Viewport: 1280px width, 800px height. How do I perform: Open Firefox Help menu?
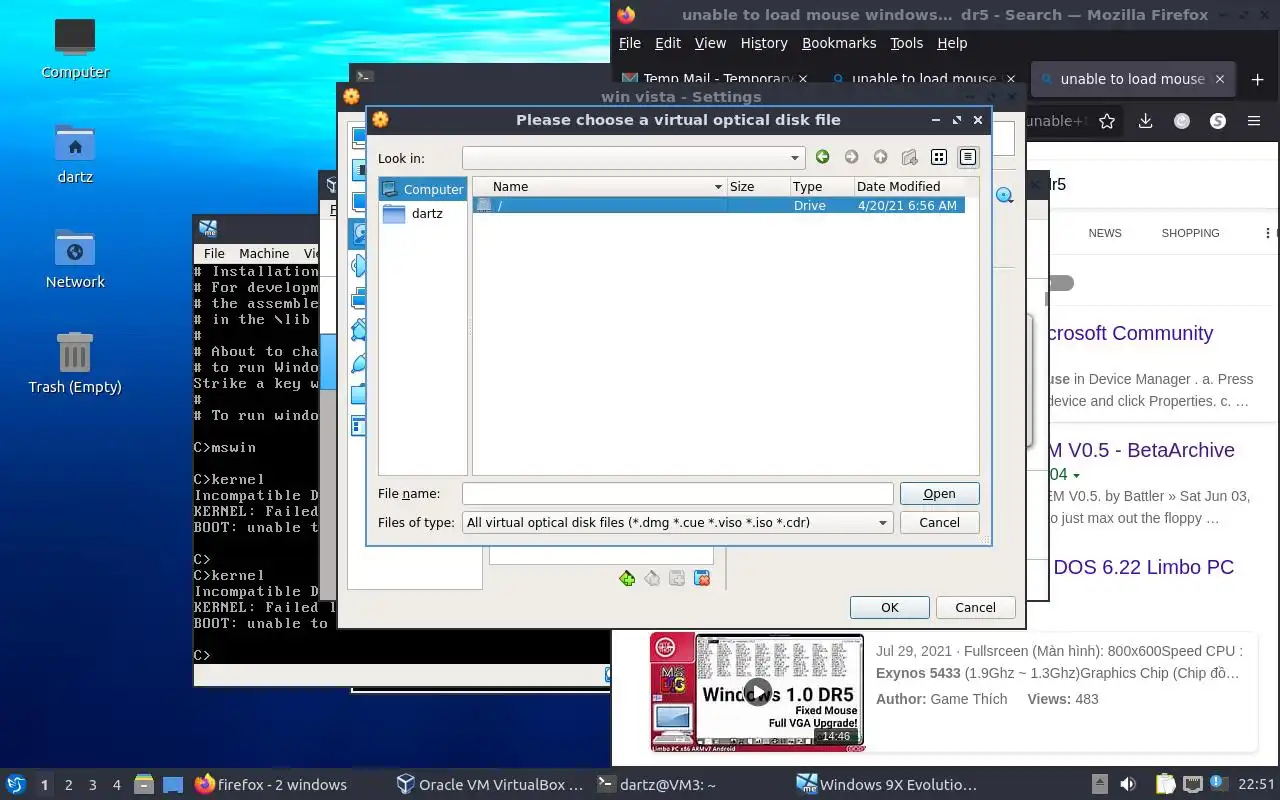pos(952,43)
